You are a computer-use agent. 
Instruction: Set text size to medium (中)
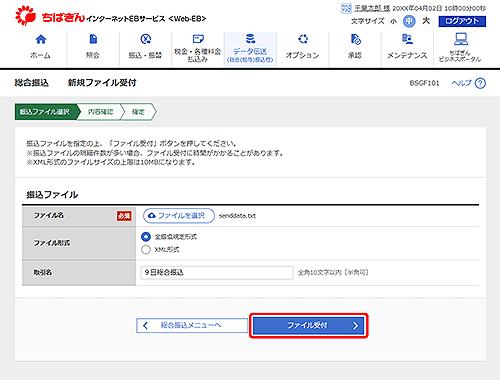(x=409, y=21)
